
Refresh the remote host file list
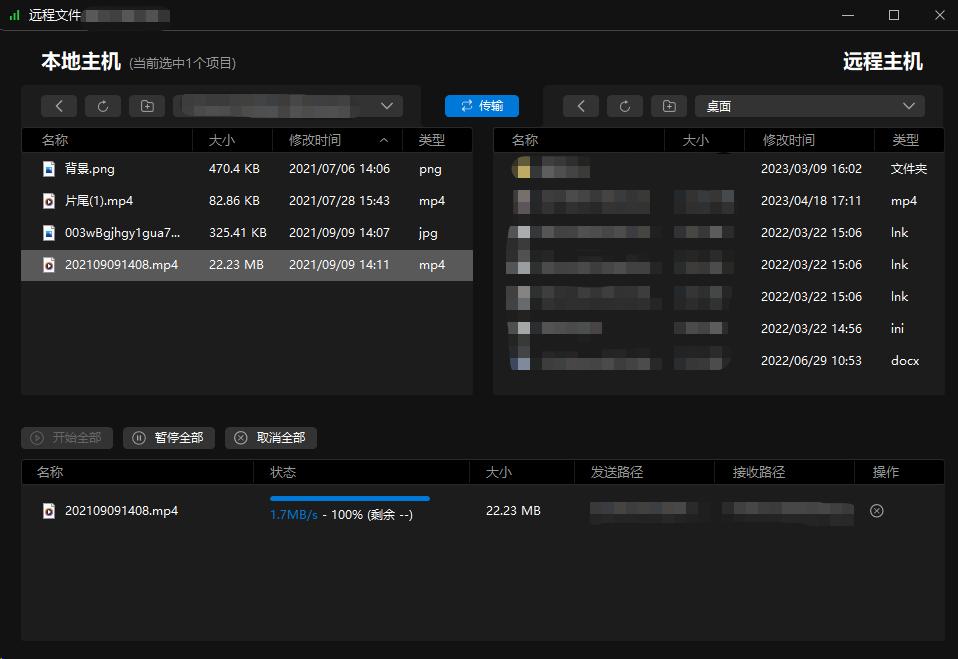625,106
